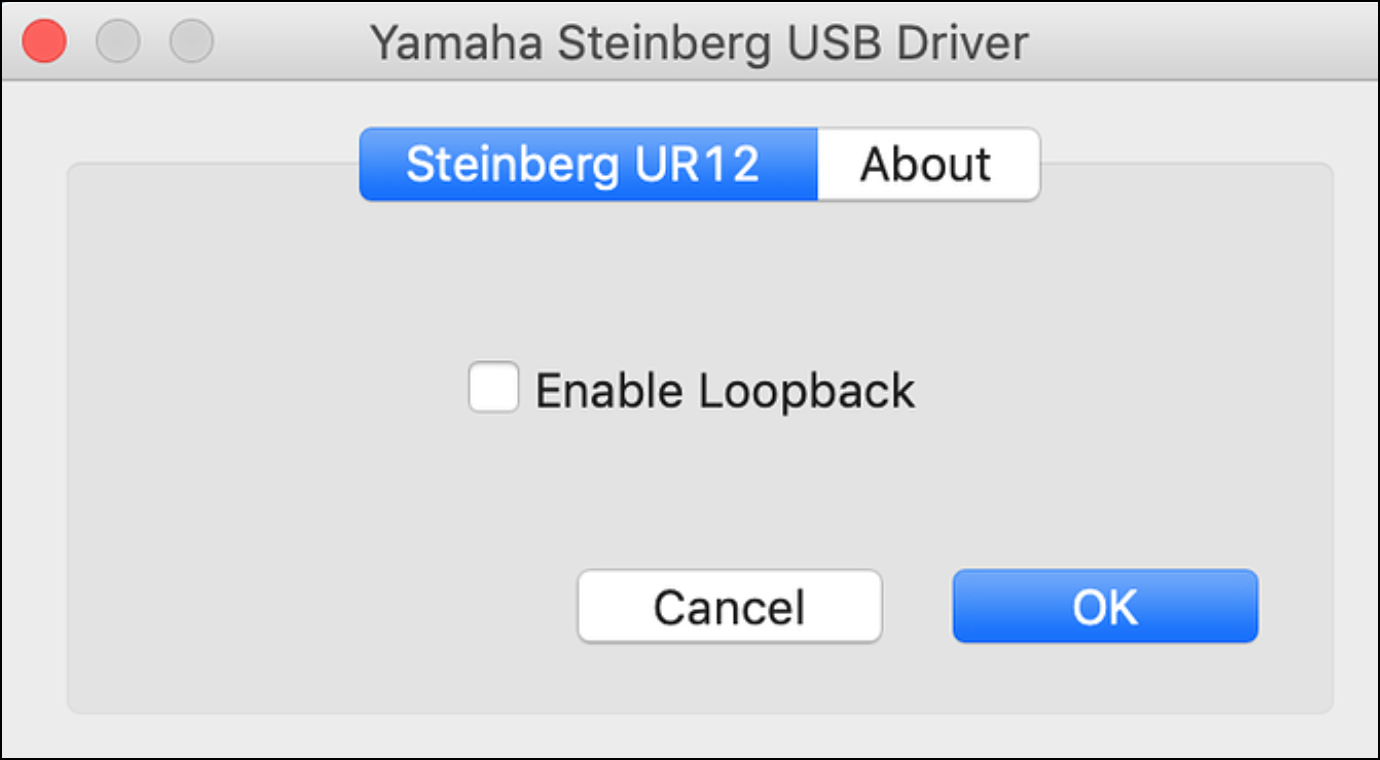The width and height of the screenshot is (1380, 760).
Task: Dismiss the dialog using Cancel
Action: [x=729, y=606]
